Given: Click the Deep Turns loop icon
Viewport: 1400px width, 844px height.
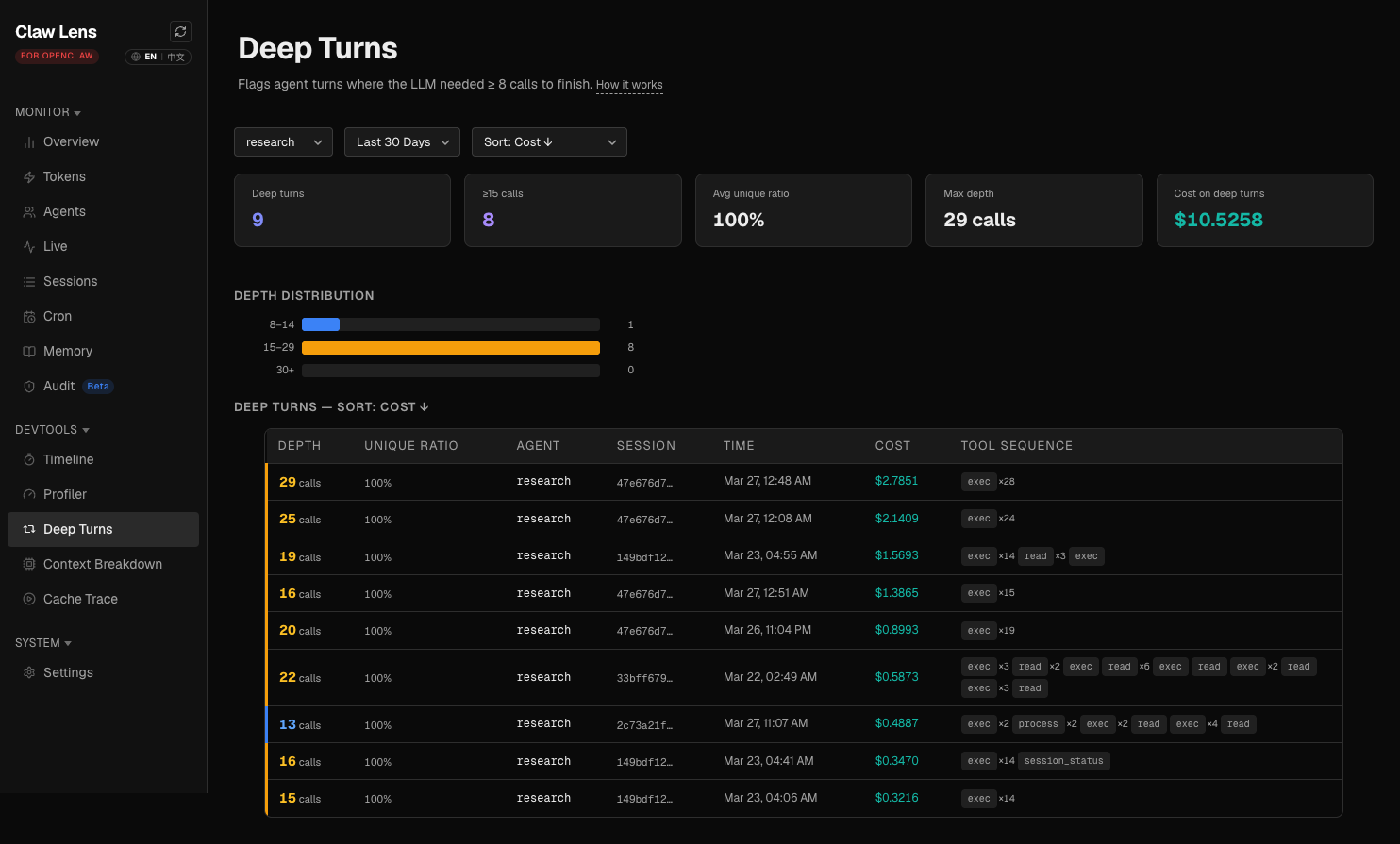Looking at the screenshot, I should point(29,530).
